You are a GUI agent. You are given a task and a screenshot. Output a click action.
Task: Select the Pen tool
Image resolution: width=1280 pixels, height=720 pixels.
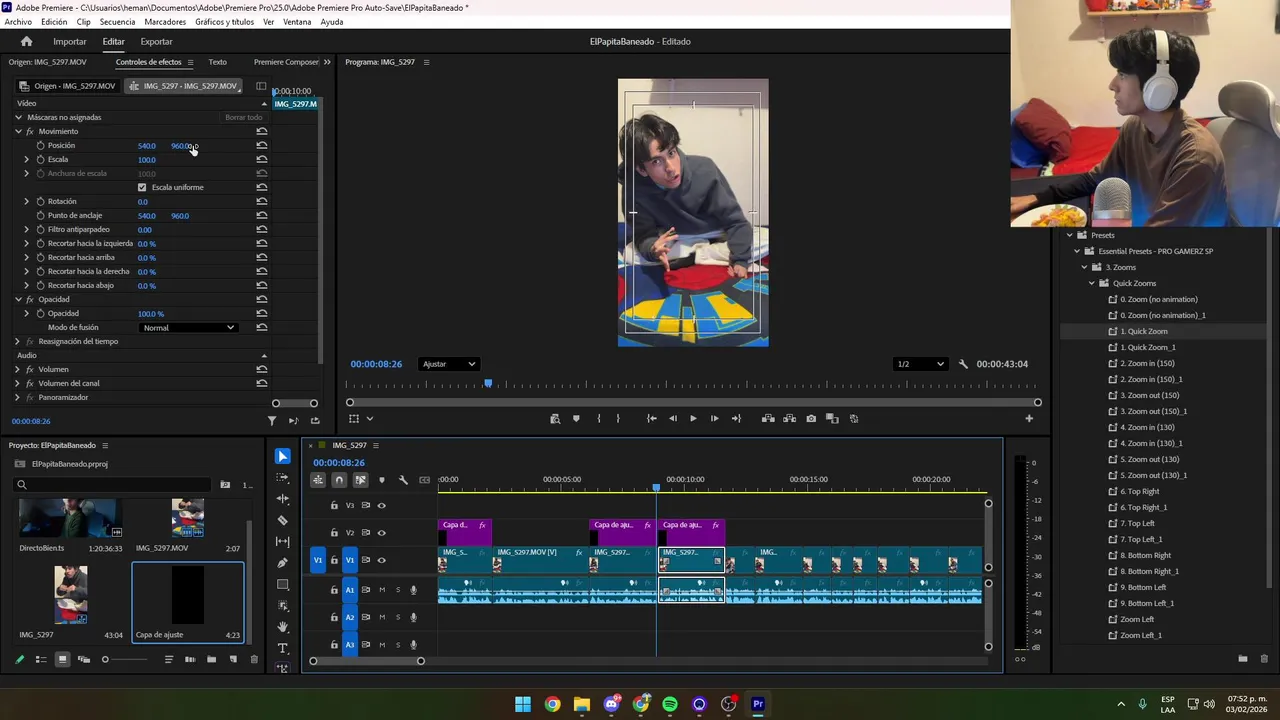283,563
